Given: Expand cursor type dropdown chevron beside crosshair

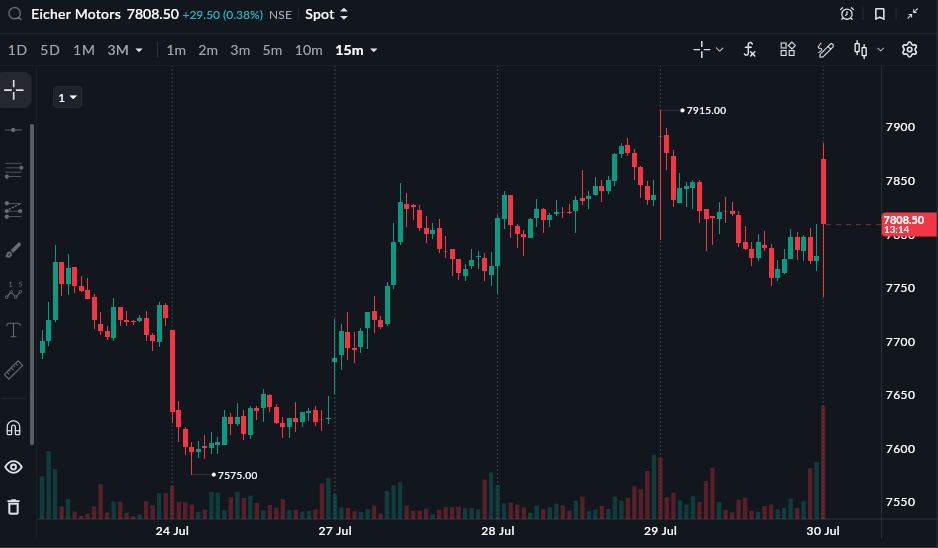Looking at the screenshot, I should pyautogui.click(x=720, y=50).
